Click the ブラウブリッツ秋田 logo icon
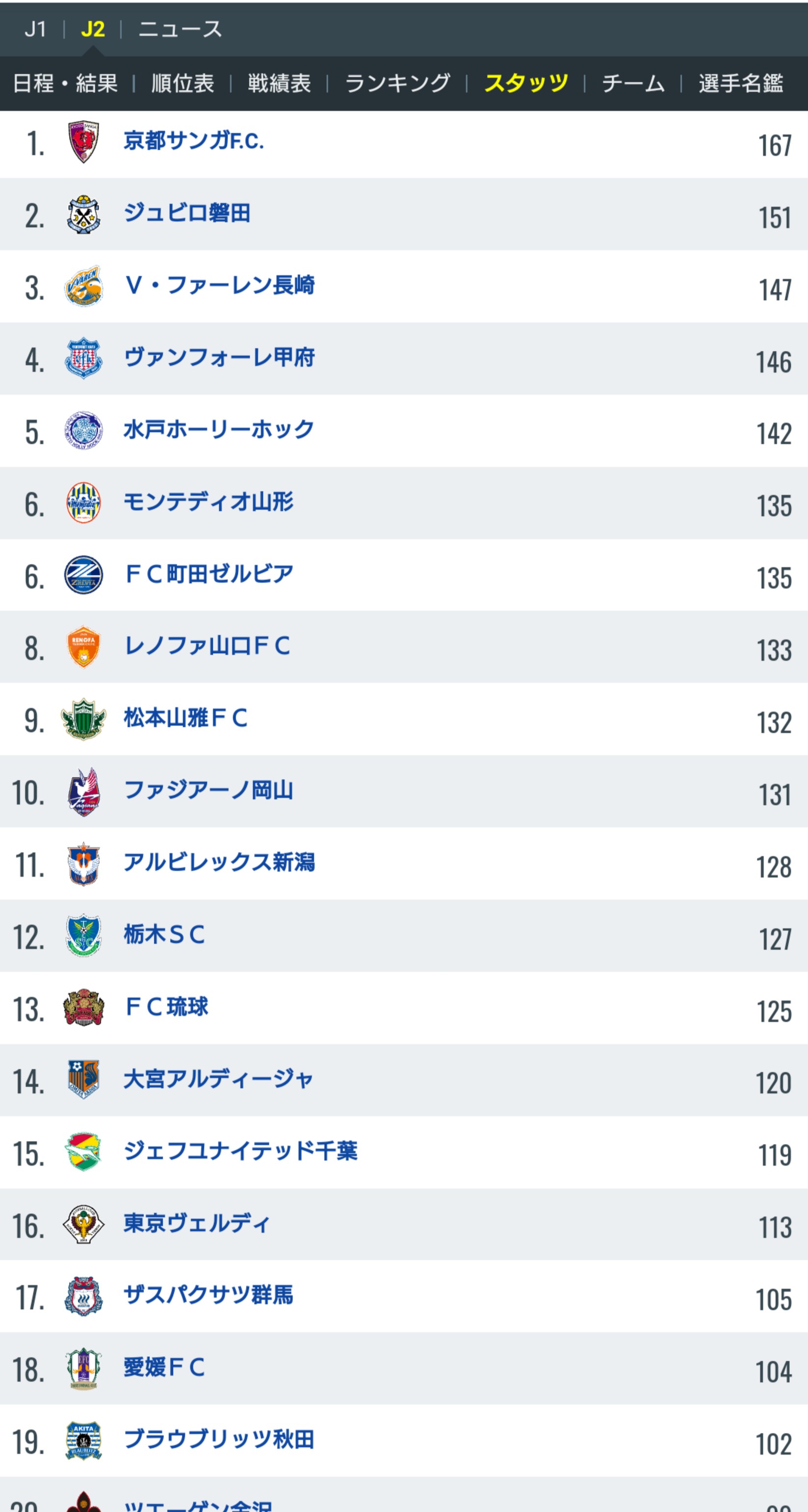 (84, 1441)
